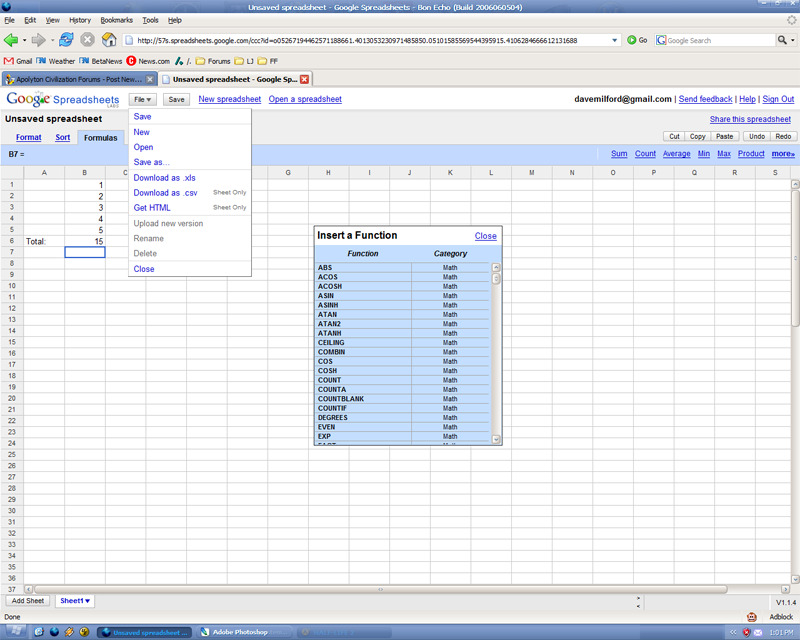Click the browser Forward arrow button
This screenshot has height=640, width=800.
38,40
